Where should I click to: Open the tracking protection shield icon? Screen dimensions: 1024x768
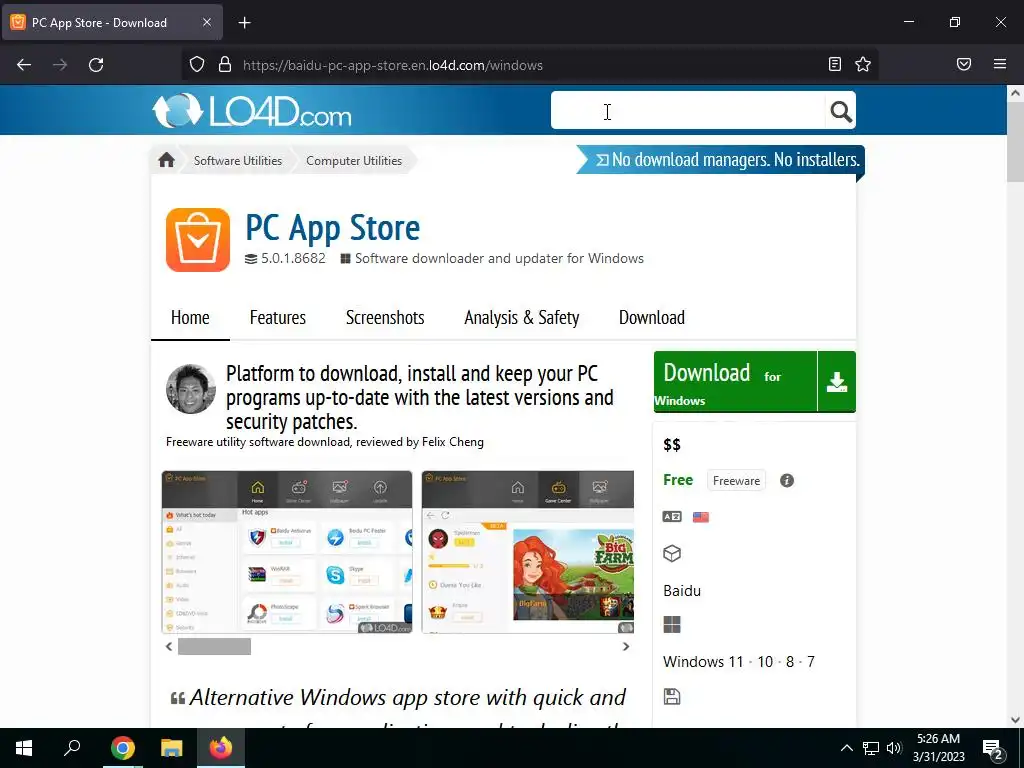coord(197,65)
